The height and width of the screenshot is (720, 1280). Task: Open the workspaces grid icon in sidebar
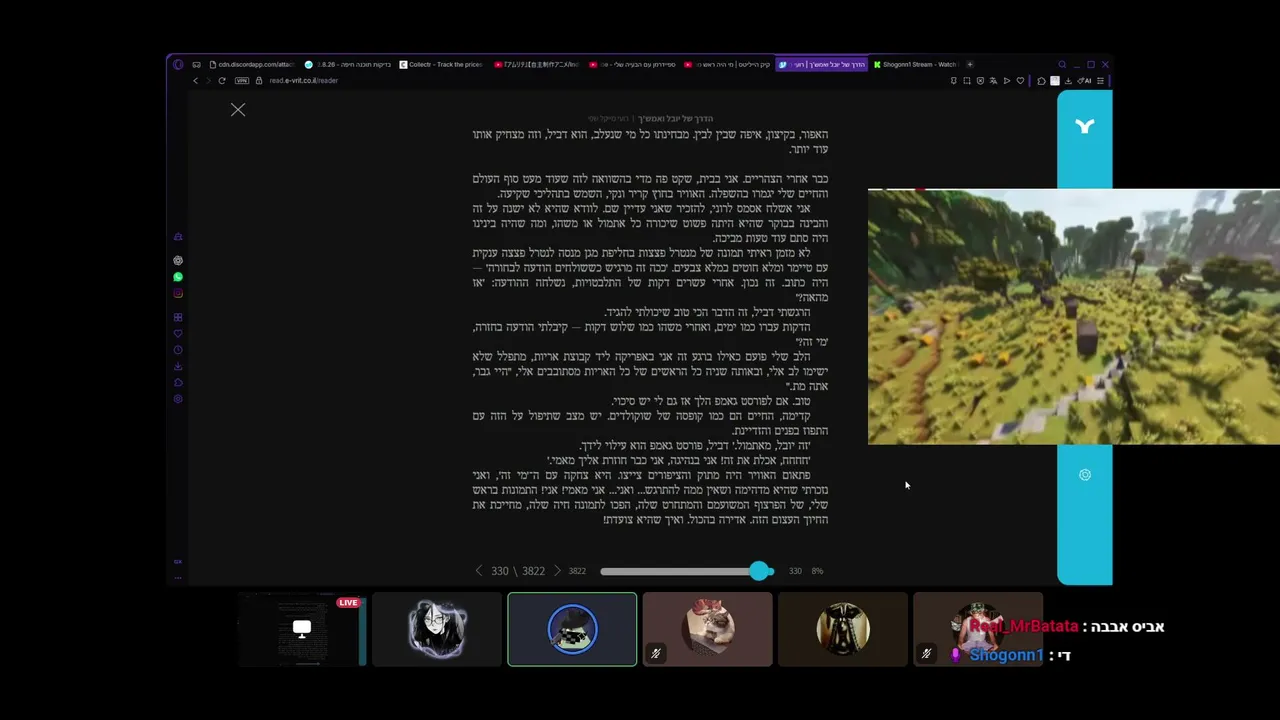(x=178, y=318)
